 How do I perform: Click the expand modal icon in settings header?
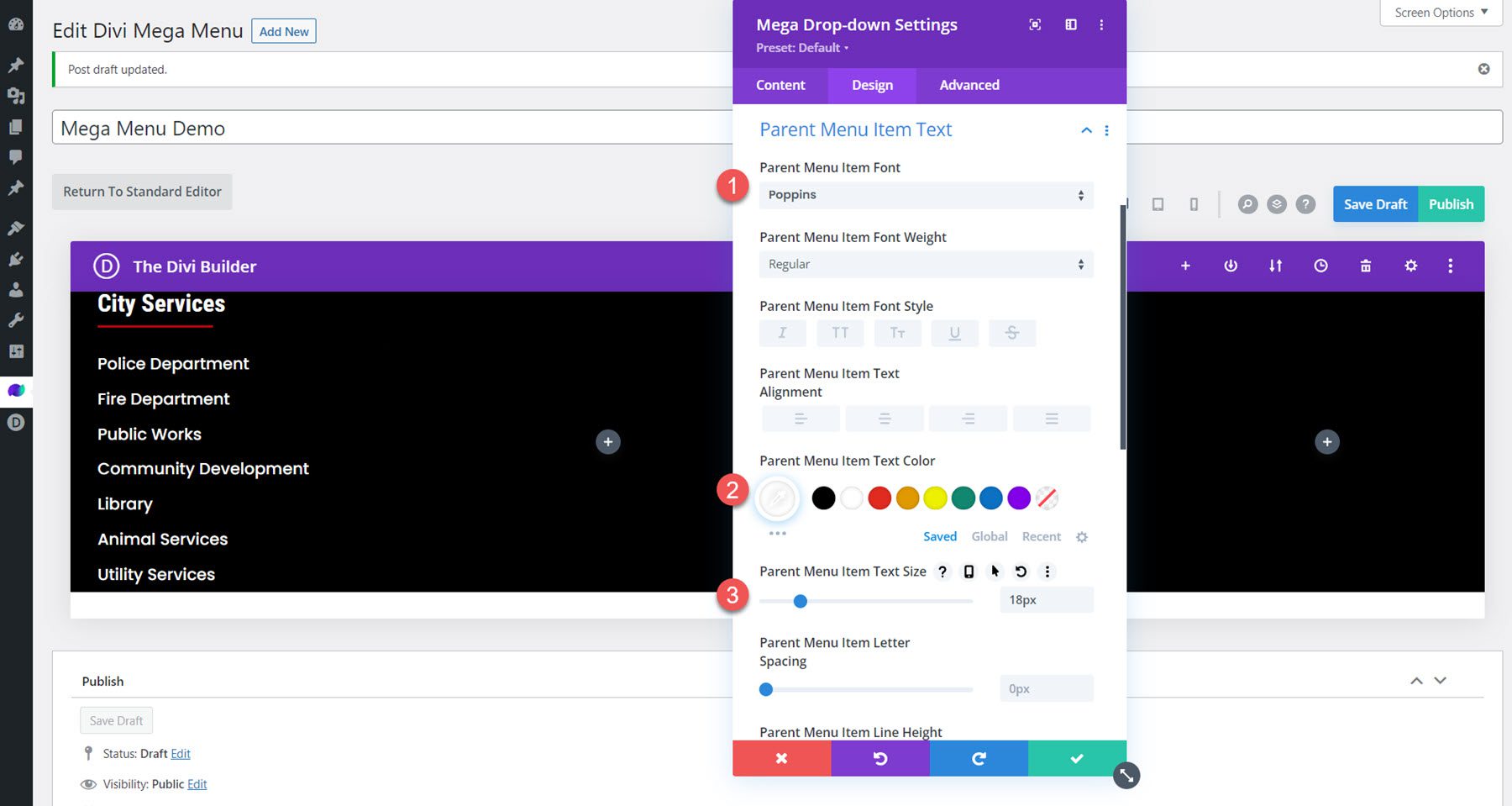(1034, 24)
